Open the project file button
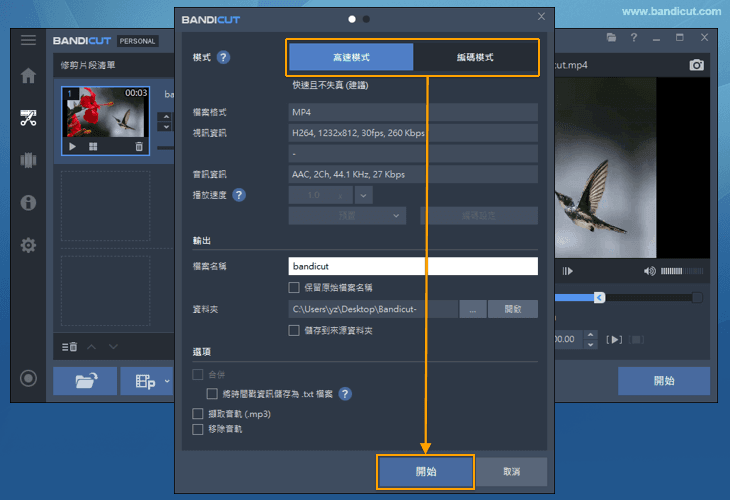This screenshot has width=730, height=500. (145, 381)
